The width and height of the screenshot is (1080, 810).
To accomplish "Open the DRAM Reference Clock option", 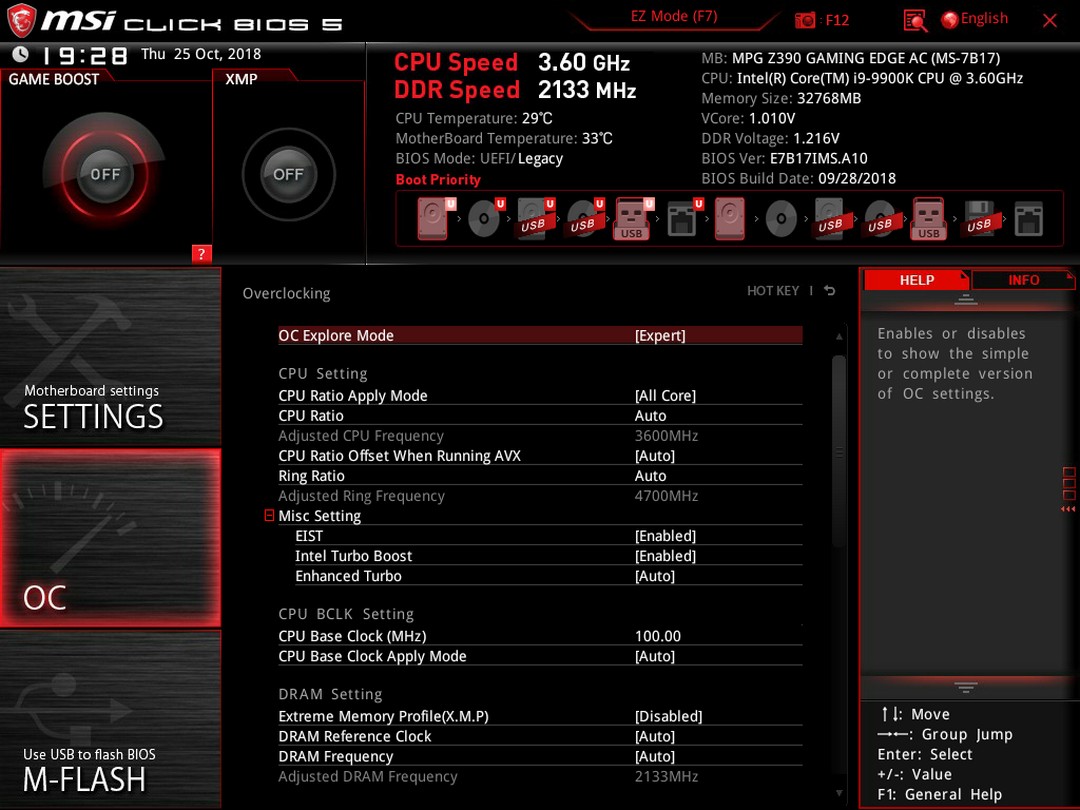I will (540, 736).
